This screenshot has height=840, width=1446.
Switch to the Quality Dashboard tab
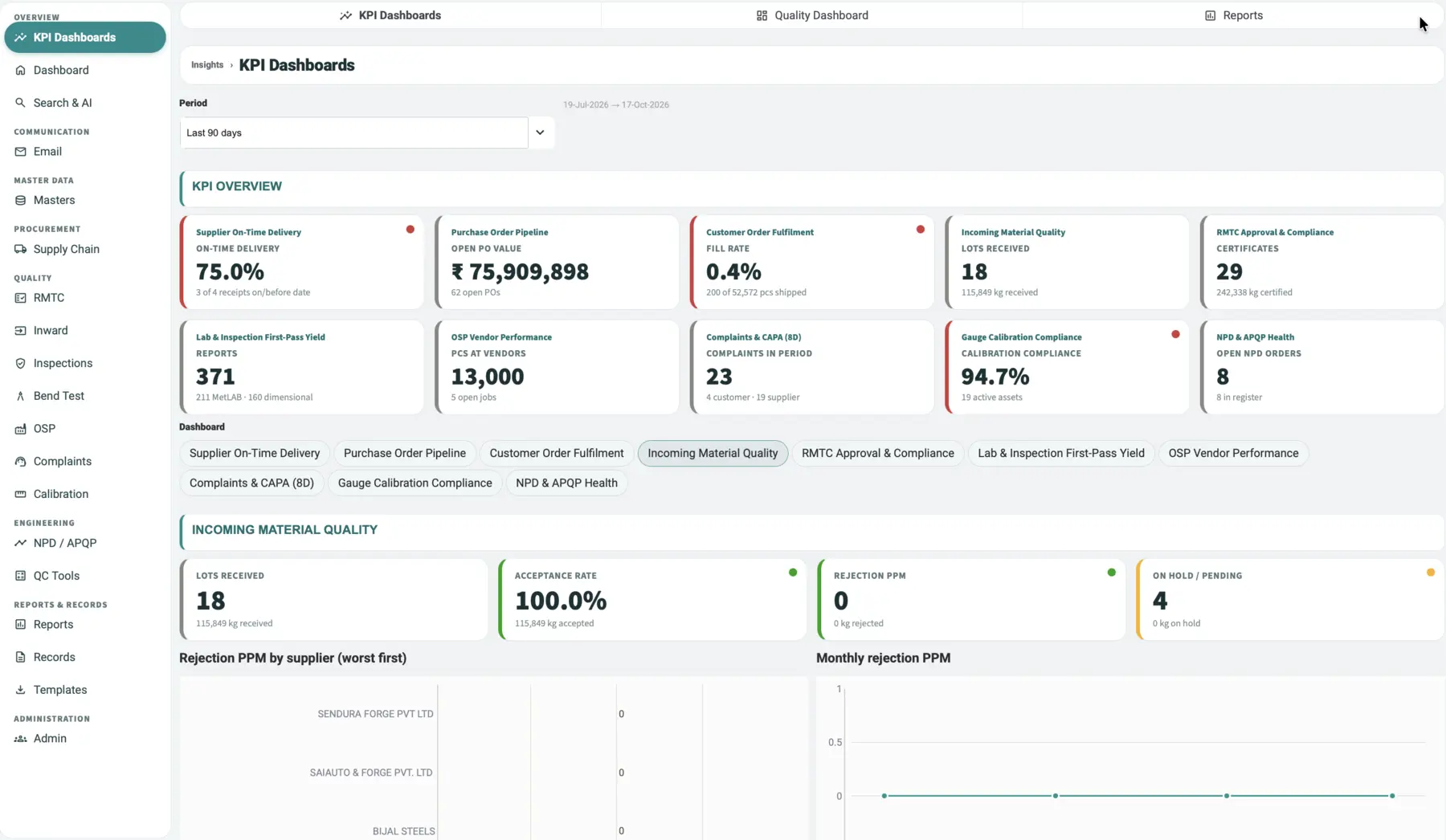pyautogui.click(x=812, y=15)
